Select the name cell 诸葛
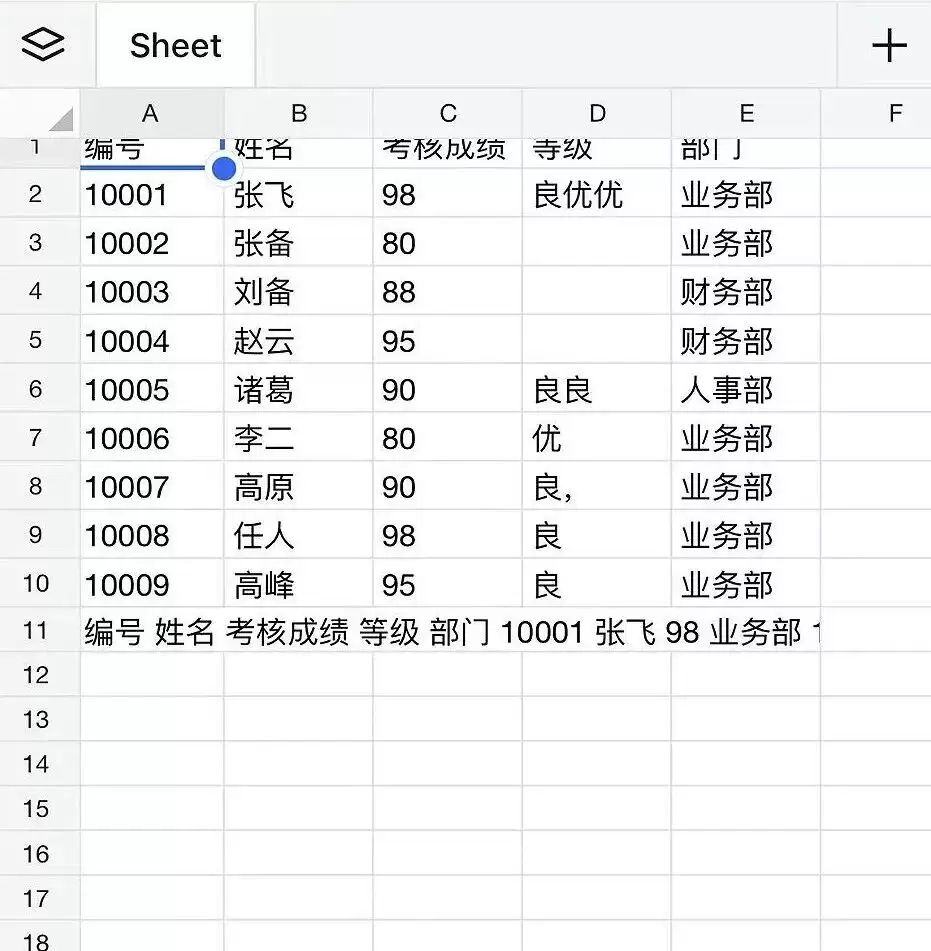Image resolution: width=931 pixels, height=951 pixels. 298,389
